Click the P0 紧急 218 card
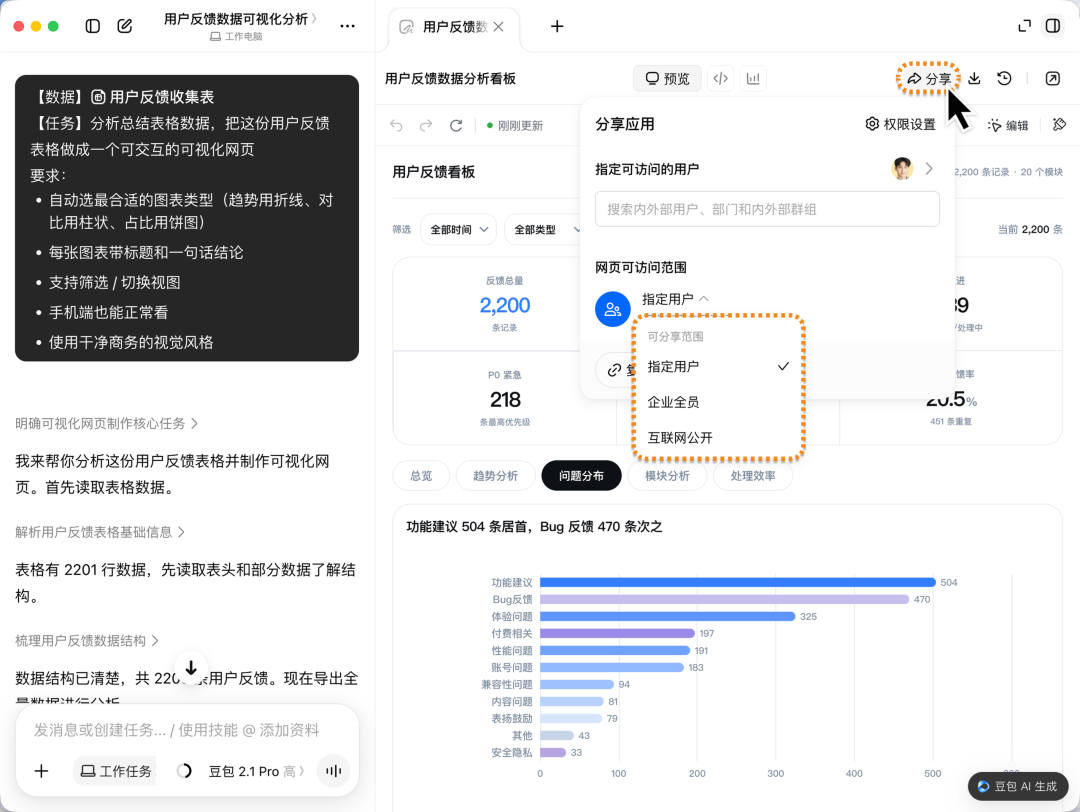This screenshot has width=1080, height=812. (x=504, y=398)
